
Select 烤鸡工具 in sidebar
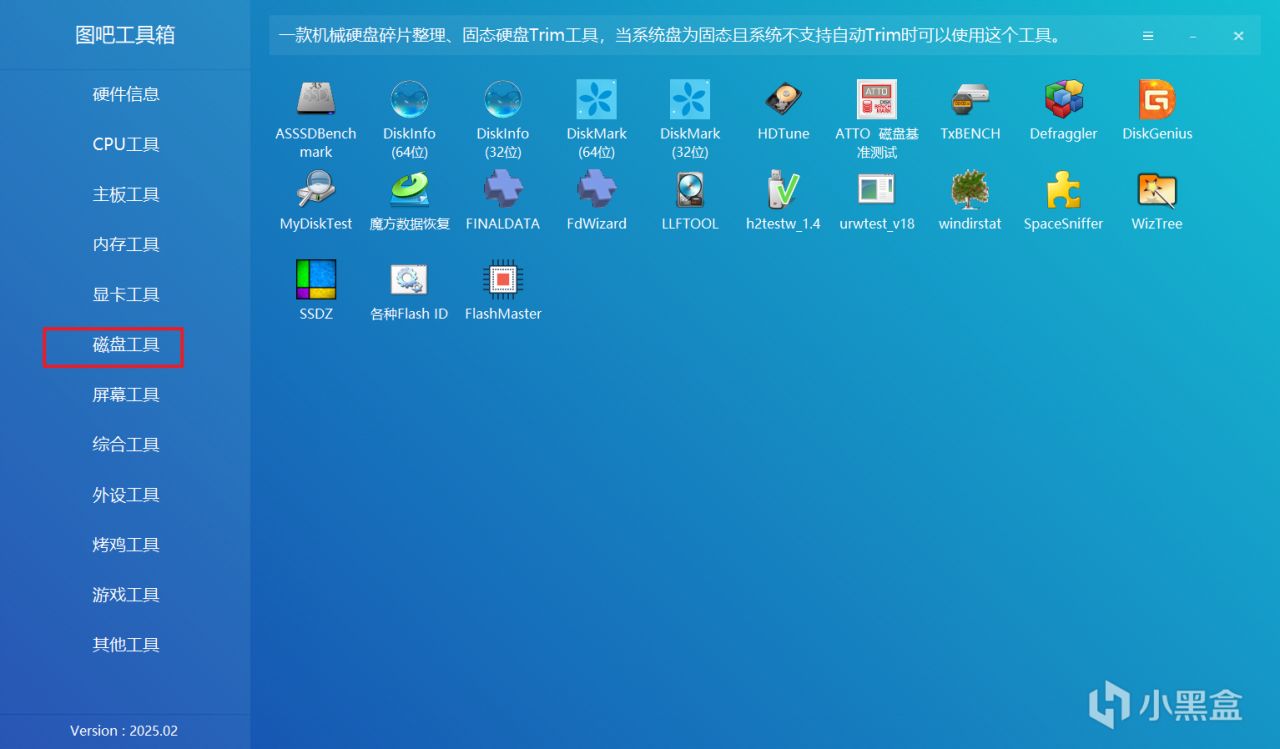(x=126, y=545)
